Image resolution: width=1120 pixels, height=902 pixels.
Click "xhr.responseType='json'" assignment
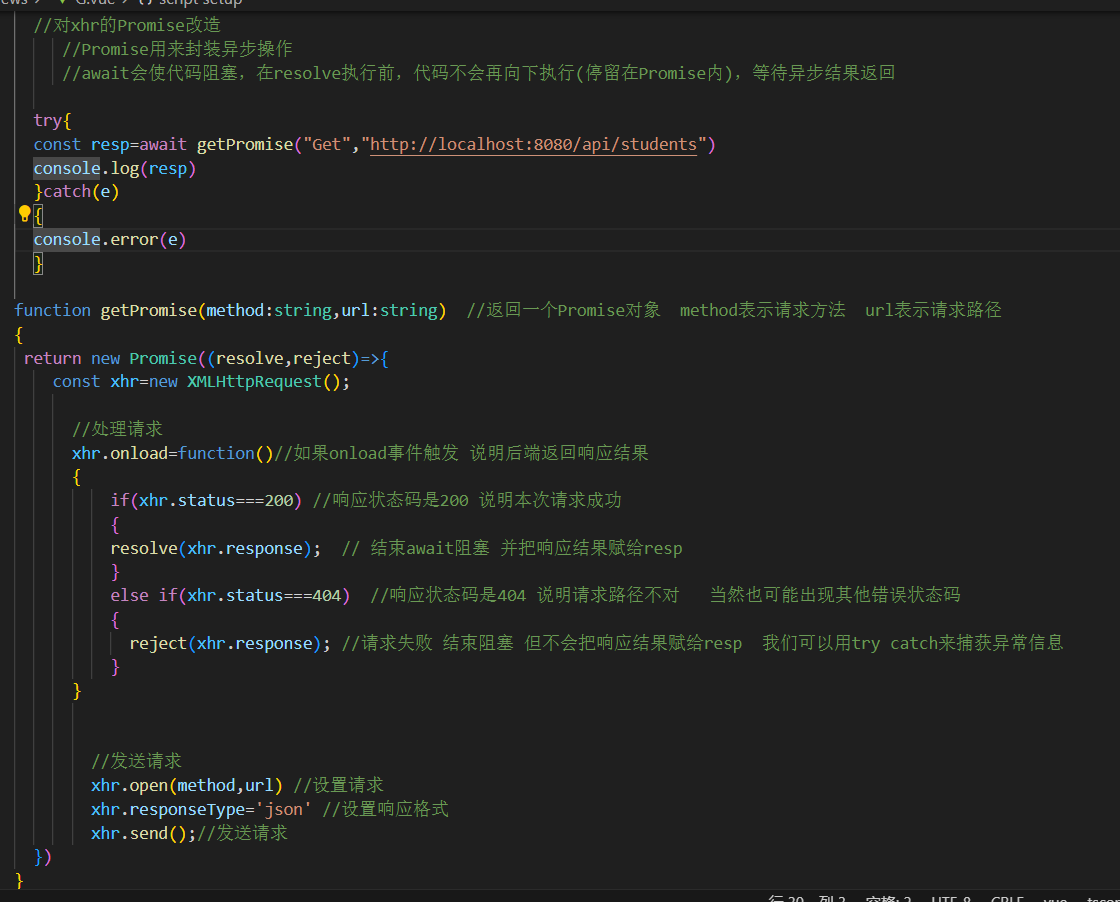[x=201, y=809]
